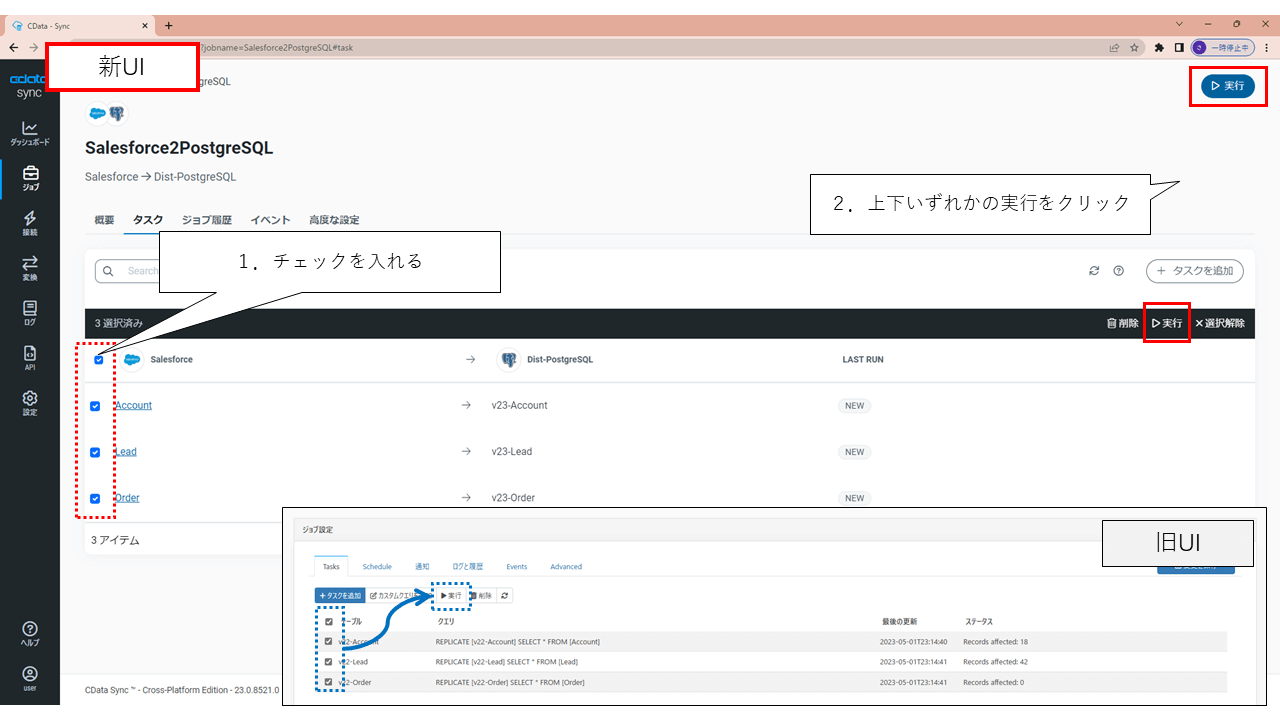Open ヘルプ in the sidebar
The width and height of the screenshot is (1280, 720).
[x=30, y=634]
